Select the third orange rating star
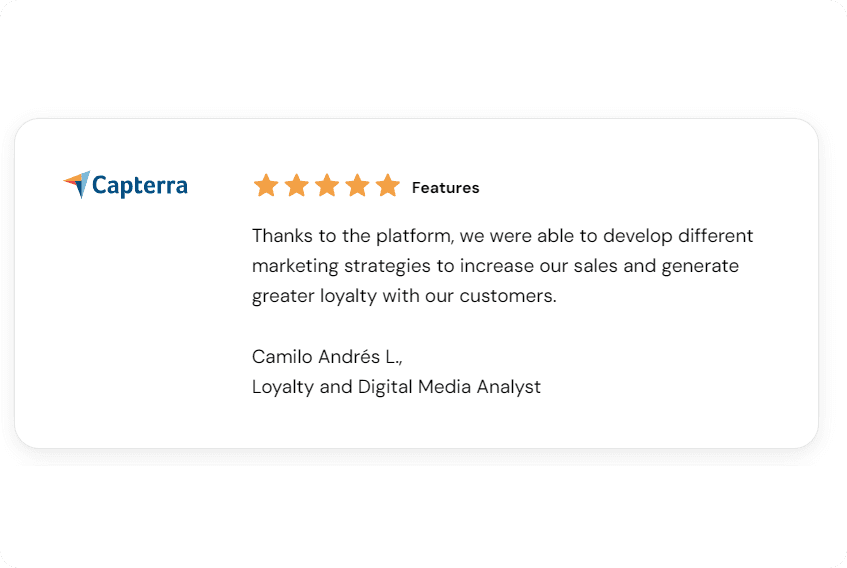847x568 pixels. [327, 186]
